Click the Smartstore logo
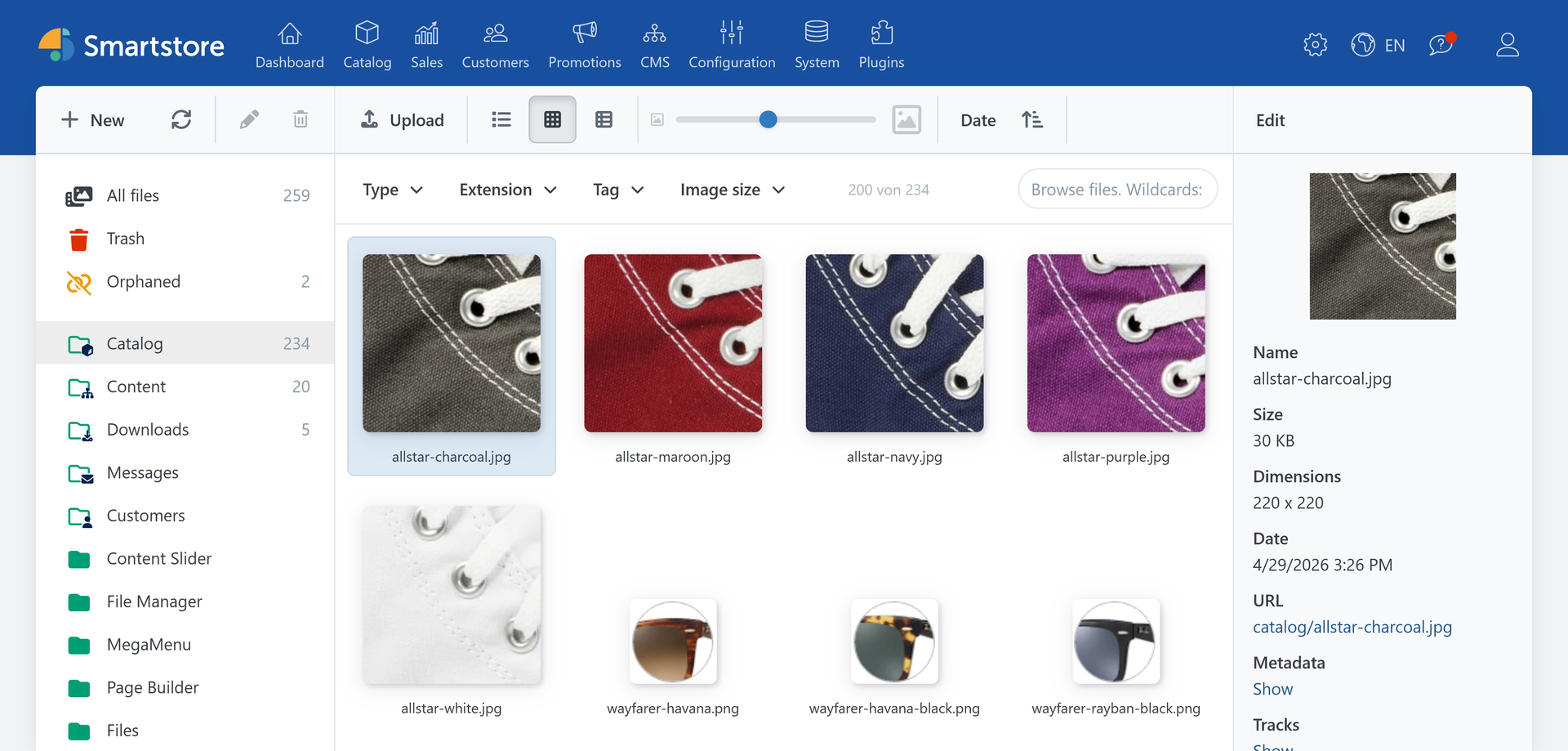 pyautogui.click(x=131, y=45)
